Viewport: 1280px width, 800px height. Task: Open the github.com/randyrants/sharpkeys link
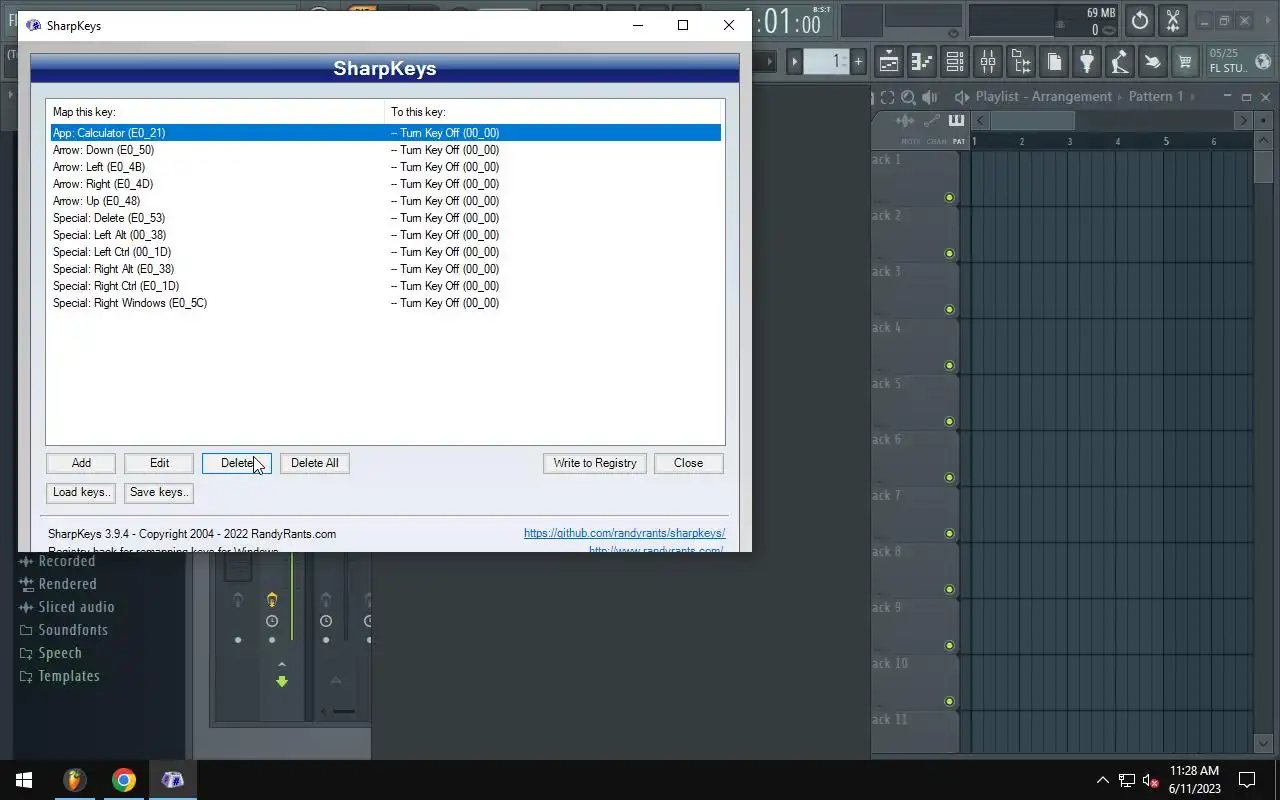pyautogui.click(x=624, y=533)
